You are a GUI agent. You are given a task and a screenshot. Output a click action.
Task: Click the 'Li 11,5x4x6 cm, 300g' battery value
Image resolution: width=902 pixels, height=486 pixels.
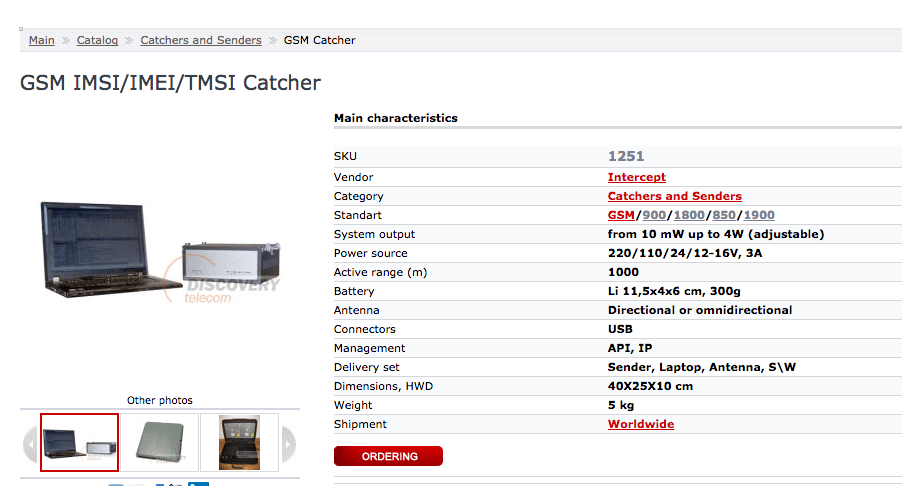[x=674, y=291]
